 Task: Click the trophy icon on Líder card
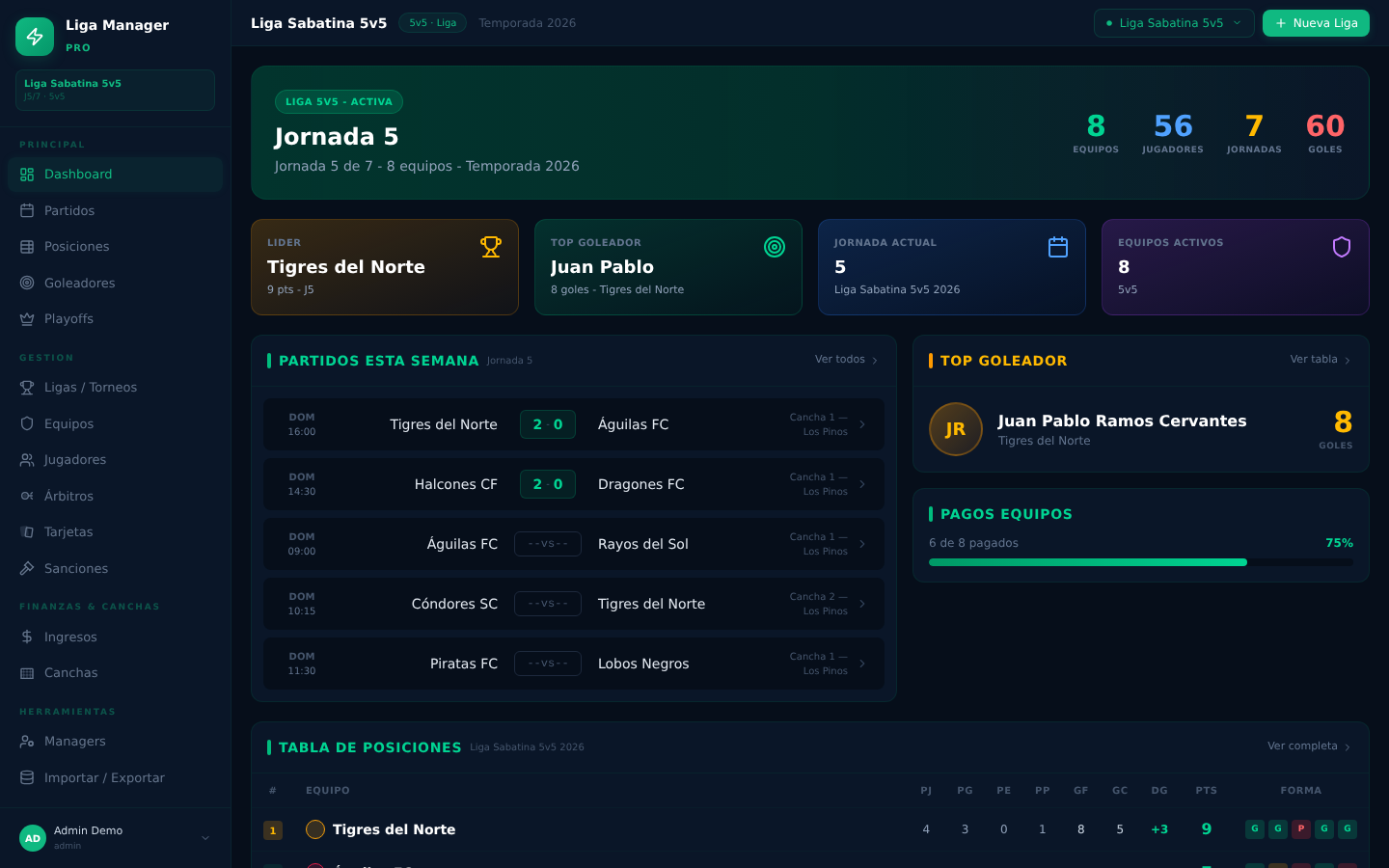pos(491,247)
